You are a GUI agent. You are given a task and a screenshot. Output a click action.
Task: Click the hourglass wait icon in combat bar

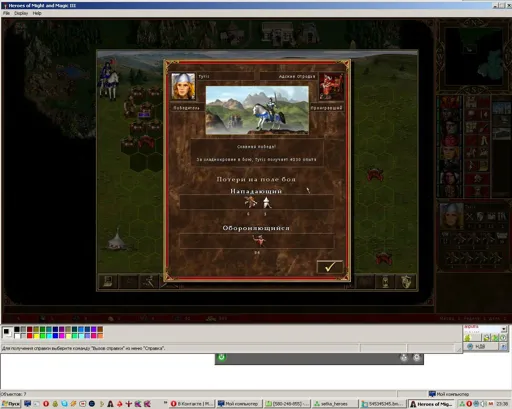point(386,282)
